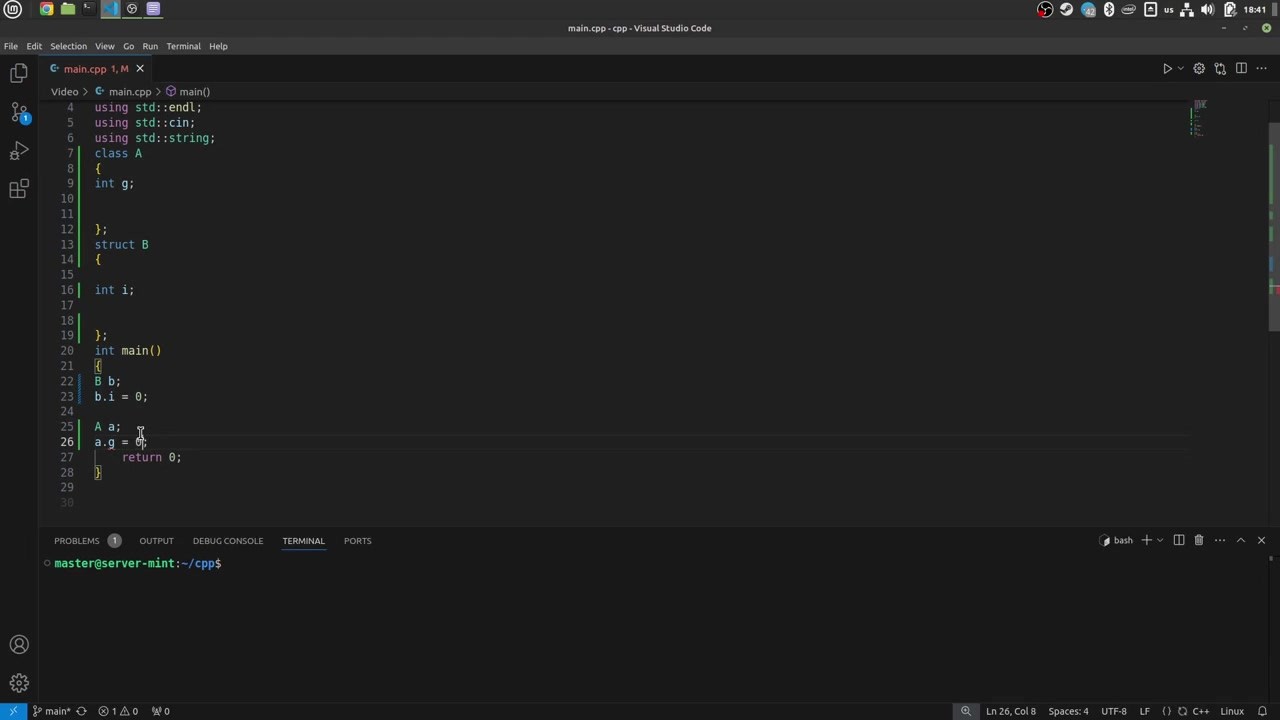This screenshot has height=720, width=1280.
Task: Expand the run button dropdown arrow
Action: tap(1181, 69)
